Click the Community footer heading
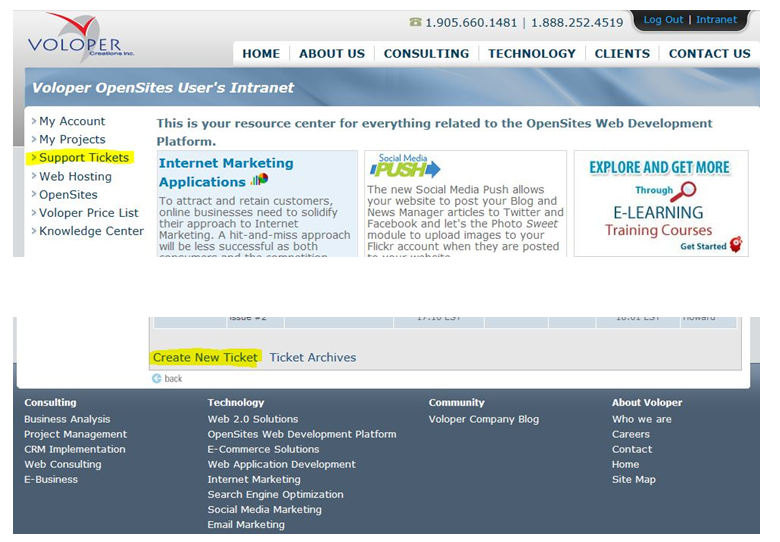The width and height of the screenshot is (780, 542). click(x=457, y=402)
